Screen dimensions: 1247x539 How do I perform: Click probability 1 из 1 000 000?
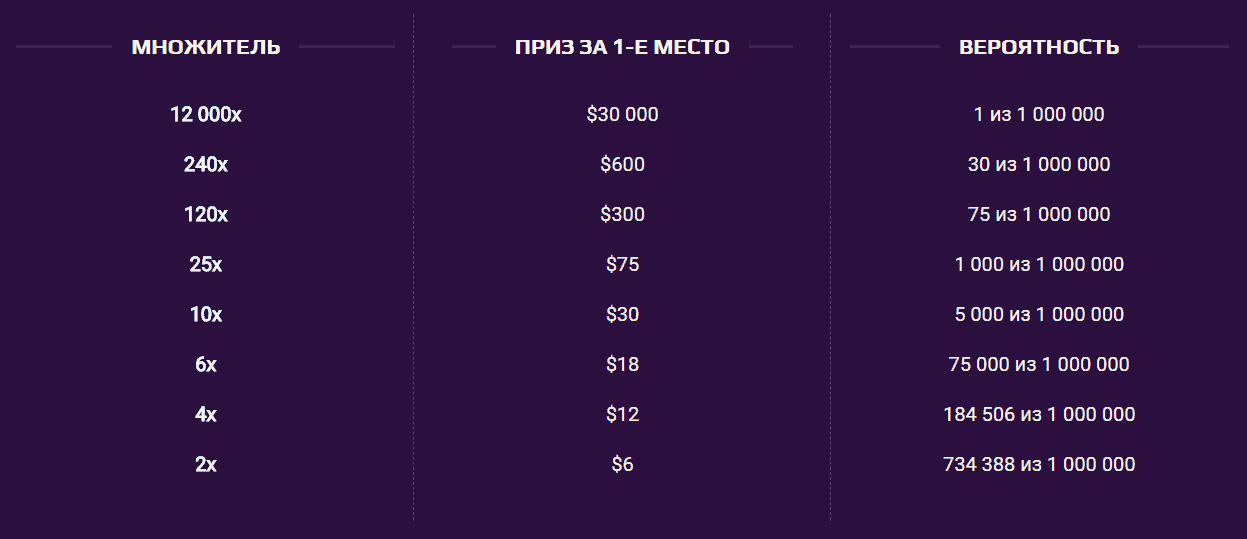(x=1039, y=115)
